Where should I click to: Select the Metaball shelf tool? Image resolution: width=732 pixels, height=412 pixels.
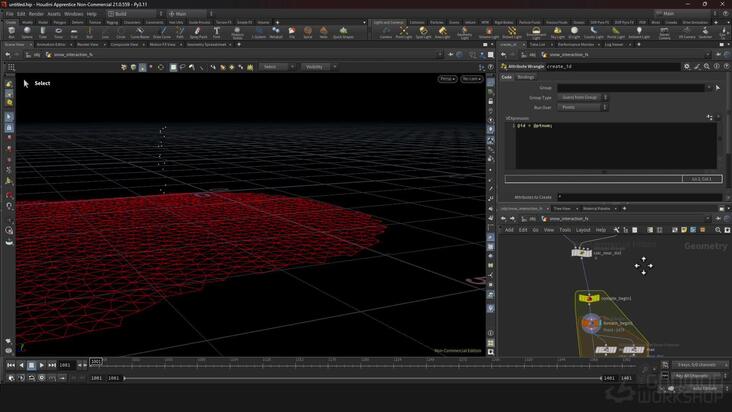276,32
